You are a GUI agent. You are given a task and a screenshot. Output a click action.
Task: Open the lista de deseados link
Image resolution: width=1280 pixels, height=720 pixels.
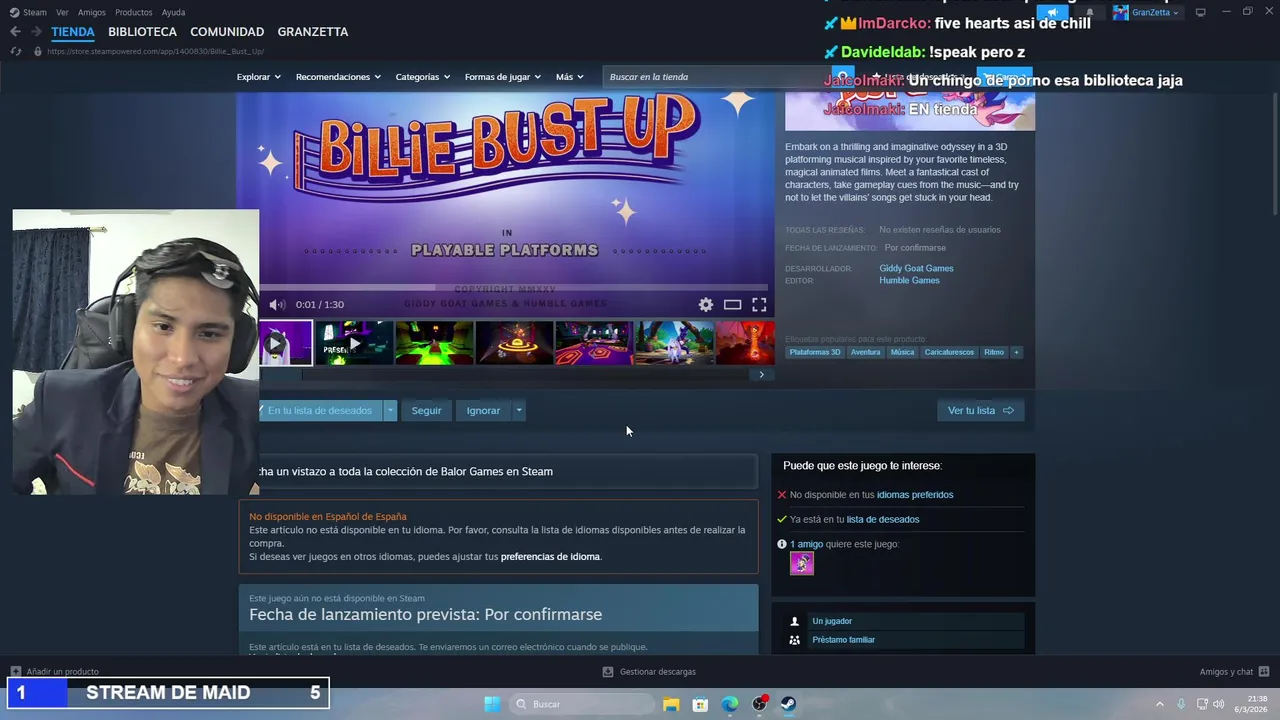coord(883,519)
